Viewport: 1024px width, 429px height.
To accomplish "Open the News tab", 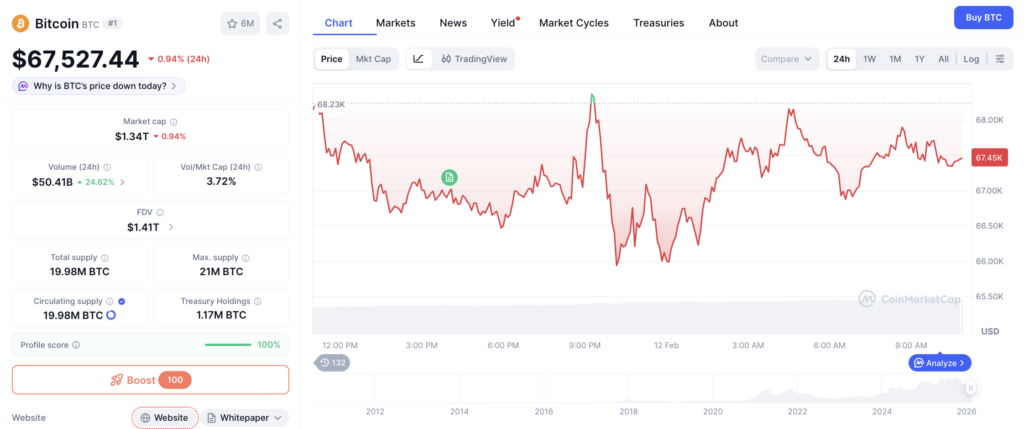I will pyautogui.click(x=453, y=23).
